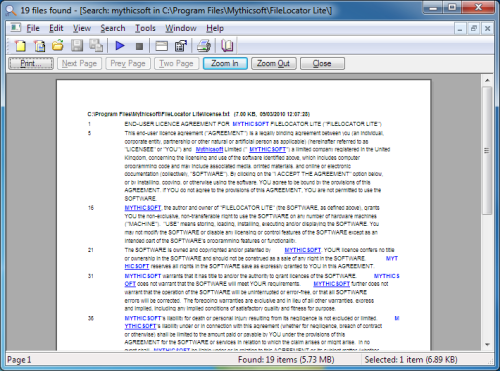Stop search with square stop icon

139,46
